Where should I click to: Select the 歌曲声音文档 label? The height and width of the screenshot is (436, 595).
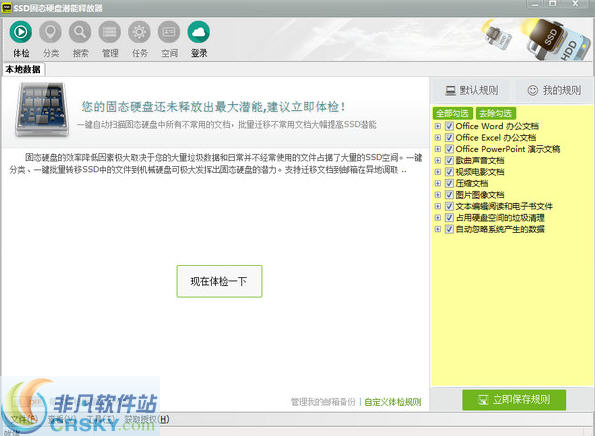point(480,161)
